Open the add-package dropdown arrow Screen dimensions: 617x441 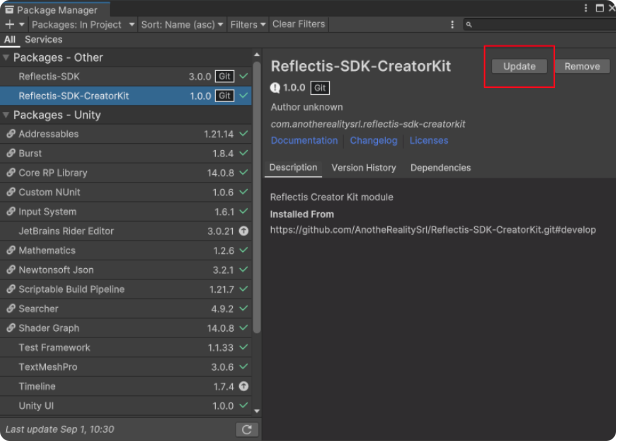tap(22, 24)
